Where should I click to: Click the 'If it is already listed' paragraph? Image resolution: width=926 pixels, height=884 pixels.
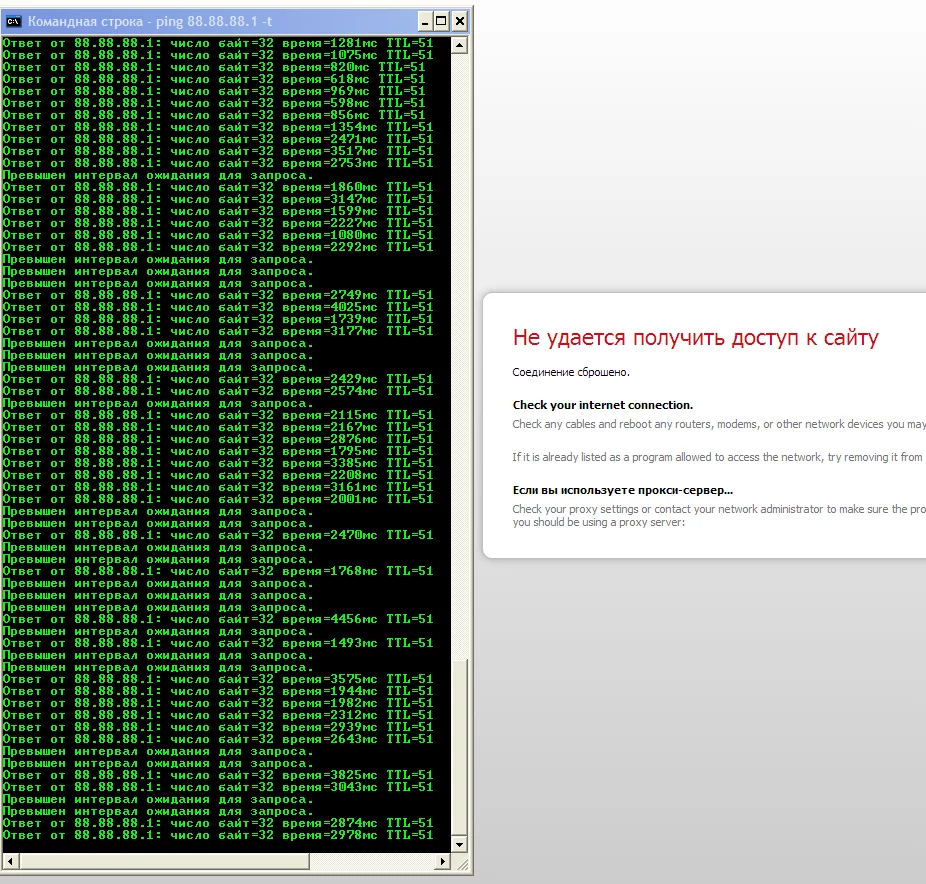pyautogui.click(x=718, y=458)
